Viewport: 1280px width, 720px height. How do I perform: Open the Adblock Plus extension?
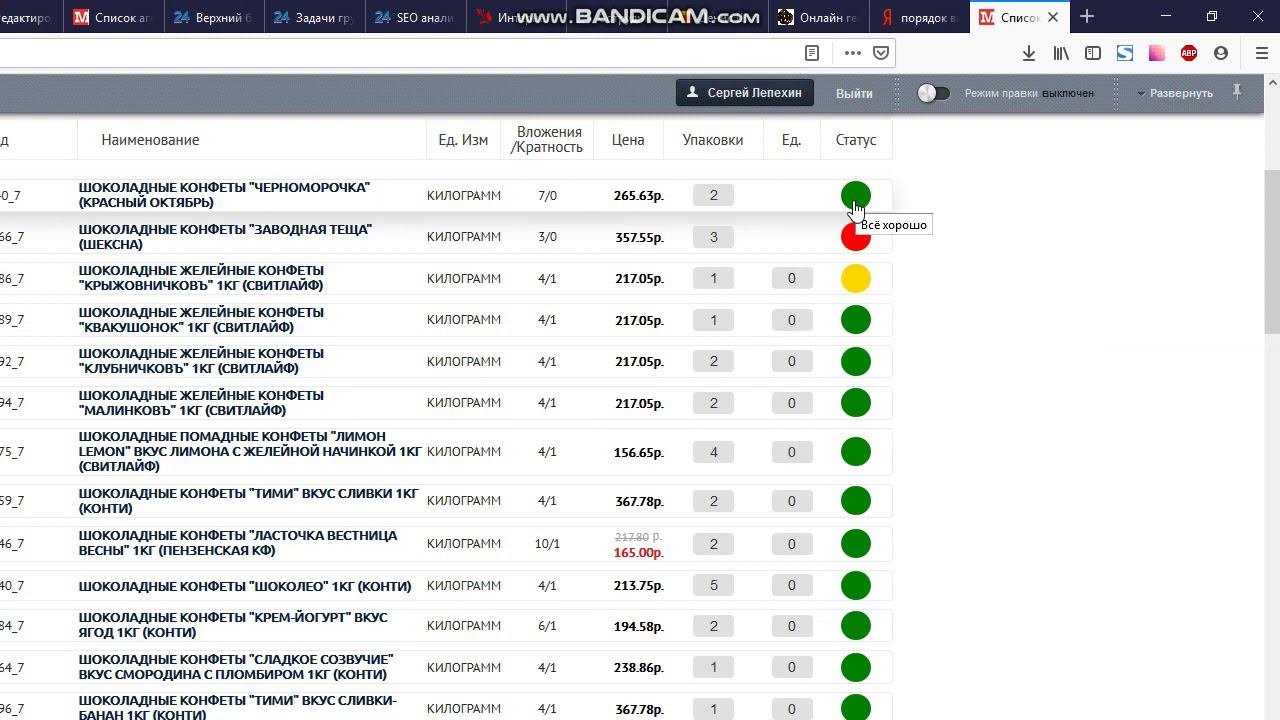coord(1189,53)
